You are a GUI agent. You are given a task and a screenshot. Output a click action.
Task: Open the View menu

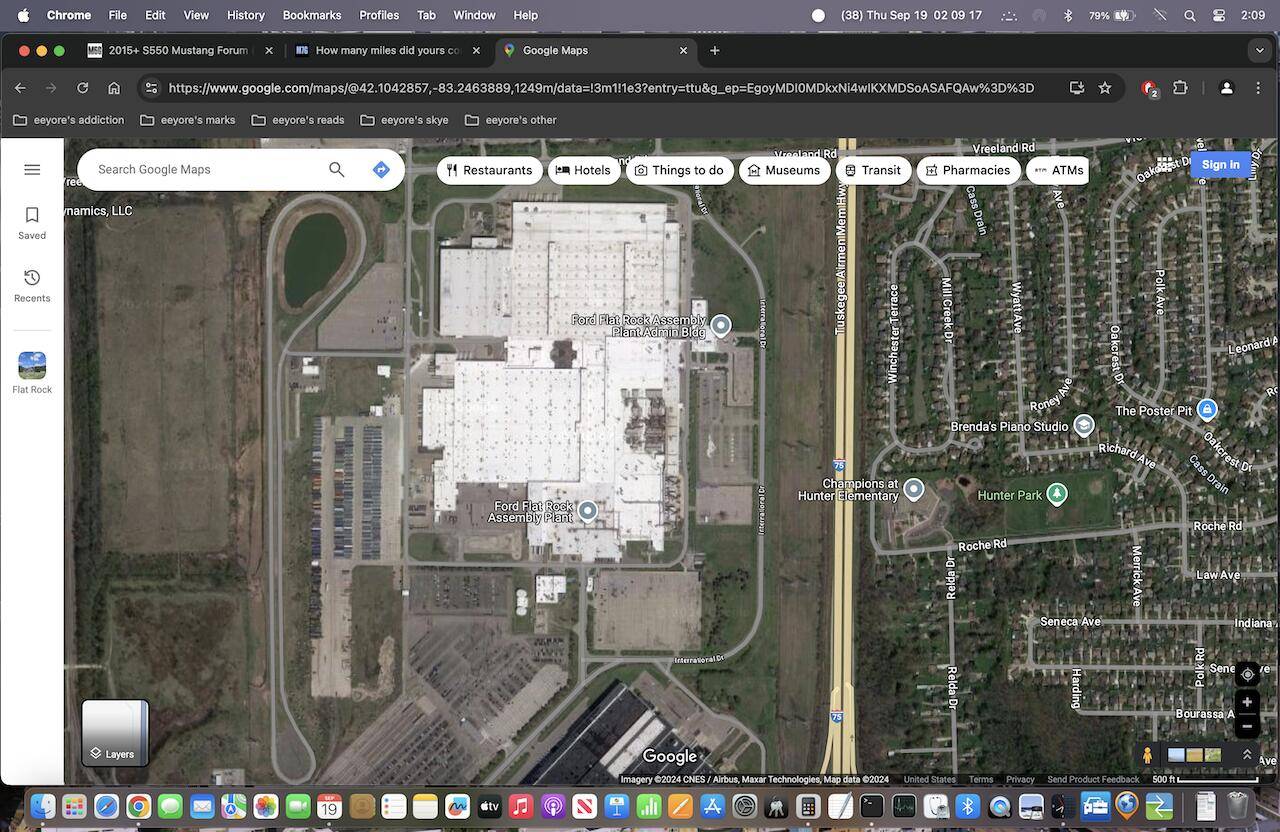click(196, 15)
